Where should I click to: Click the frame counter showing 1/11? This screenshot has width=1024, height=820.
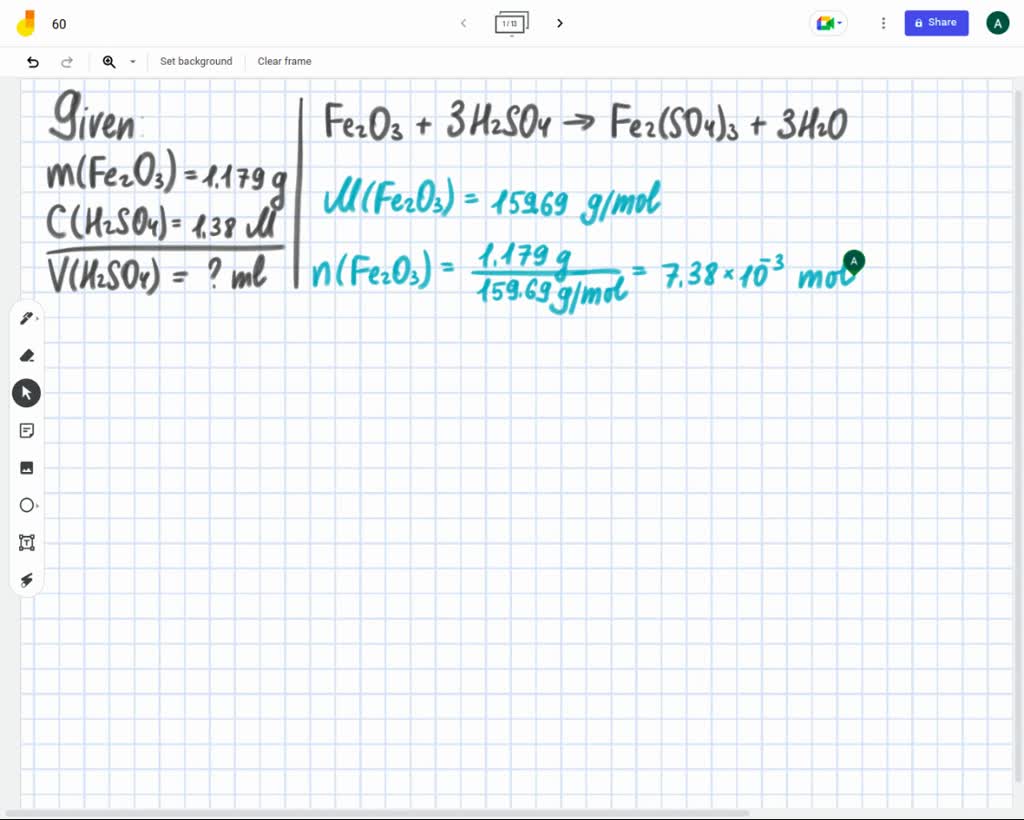click(x=511, y=23)
